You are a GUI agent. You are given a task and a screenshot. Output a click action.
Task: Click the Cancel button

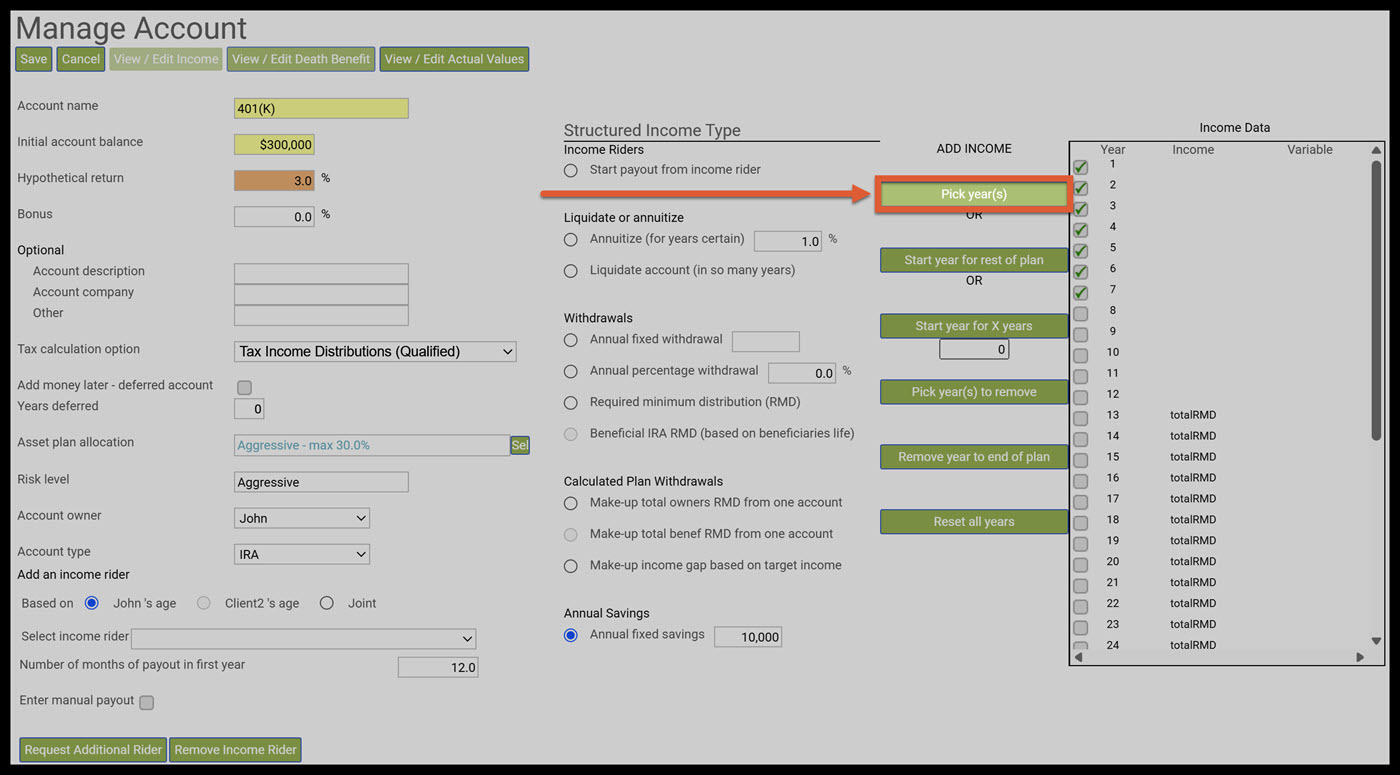80,59
